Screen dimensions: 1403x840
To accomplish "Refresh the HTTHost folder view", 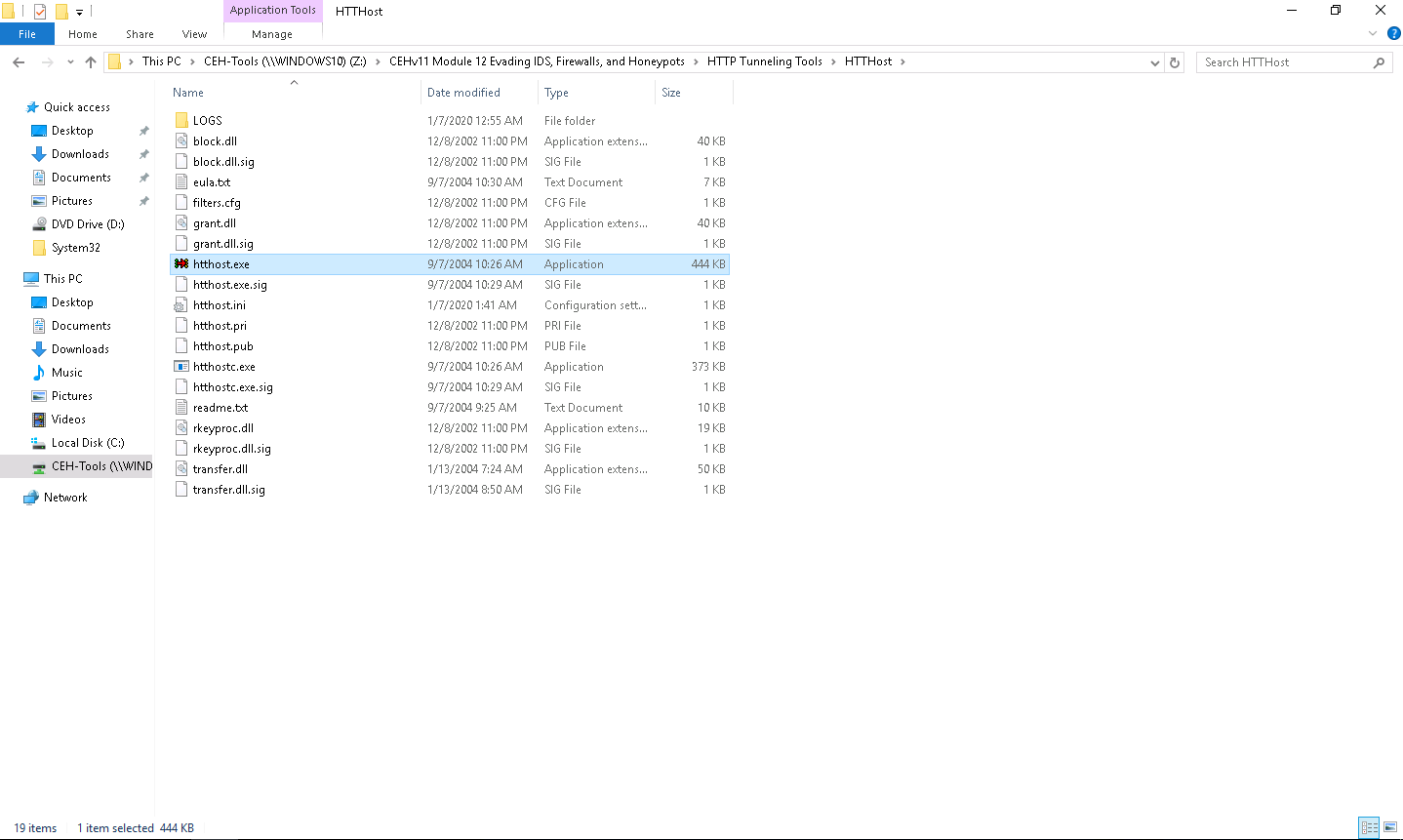I will point(1175,62).
